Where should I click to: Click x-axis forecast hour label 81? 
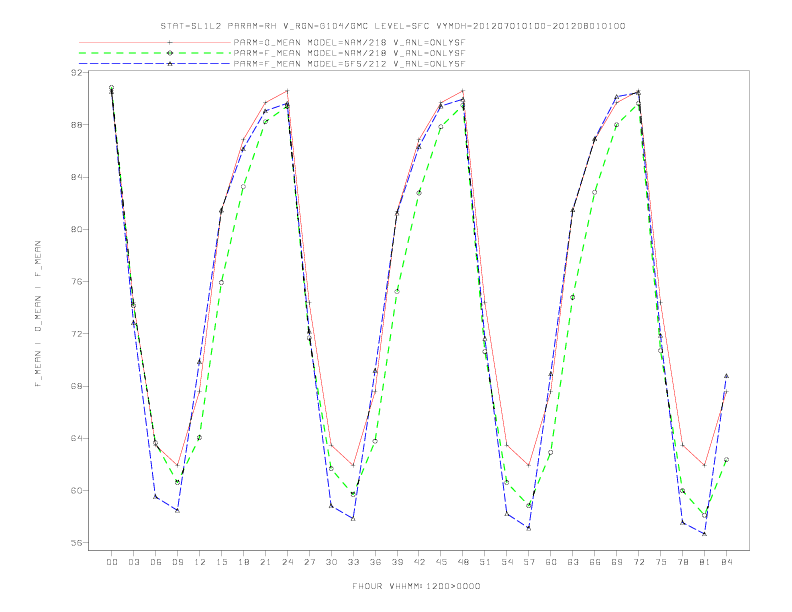pos(705,562)
